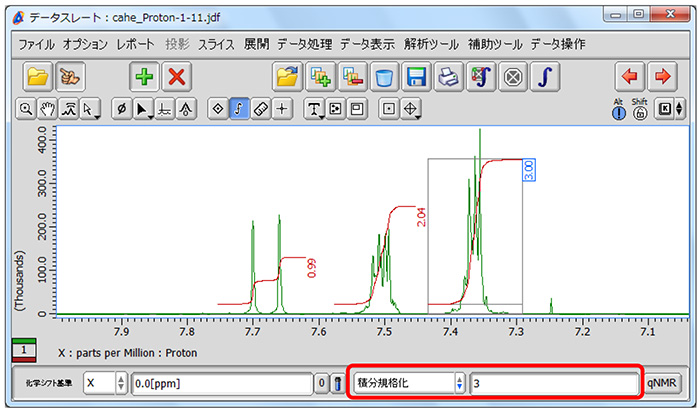Click the eraser tool icon

261,109
